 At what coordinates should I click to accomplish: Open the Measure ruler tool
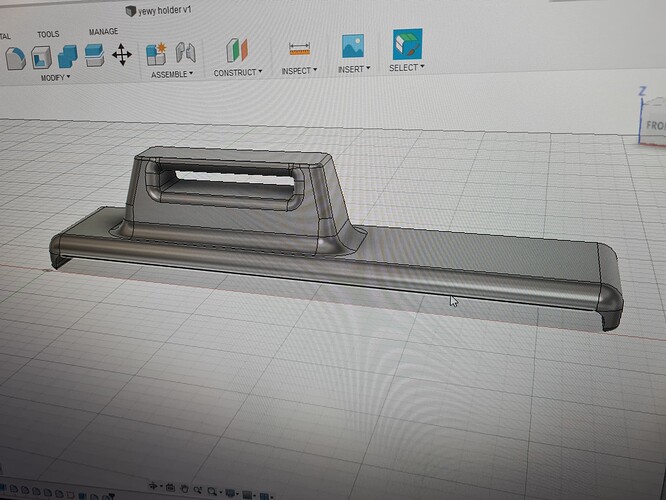coord(299,48)
